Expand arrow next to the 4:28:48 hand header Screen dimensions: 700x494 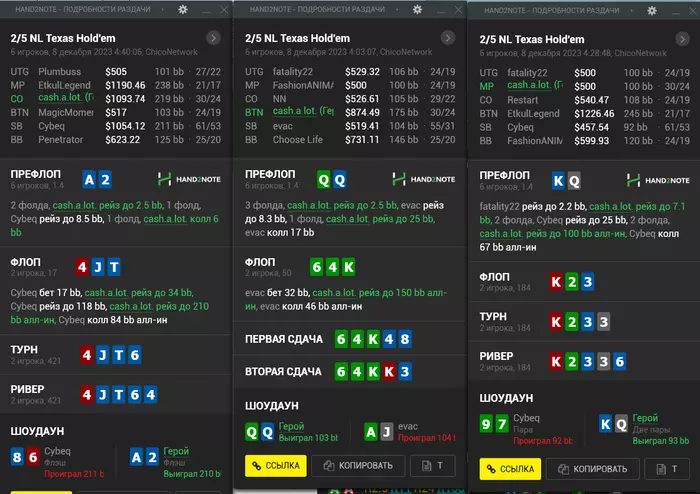click(x=682, y=39)
